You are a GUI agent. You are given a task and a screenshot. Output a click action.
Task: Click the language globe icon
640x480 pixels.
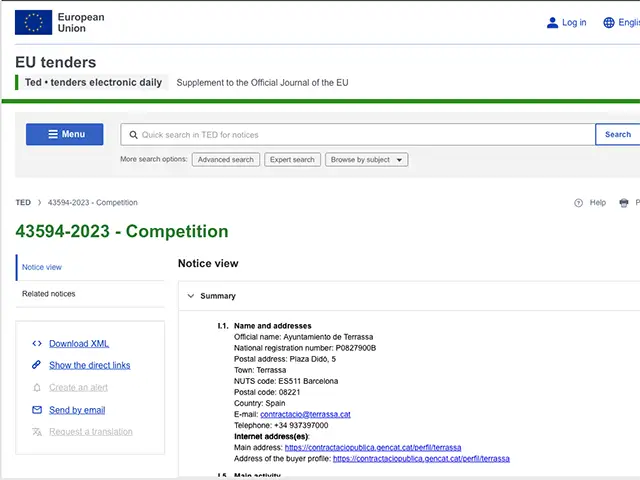(609, 22)
